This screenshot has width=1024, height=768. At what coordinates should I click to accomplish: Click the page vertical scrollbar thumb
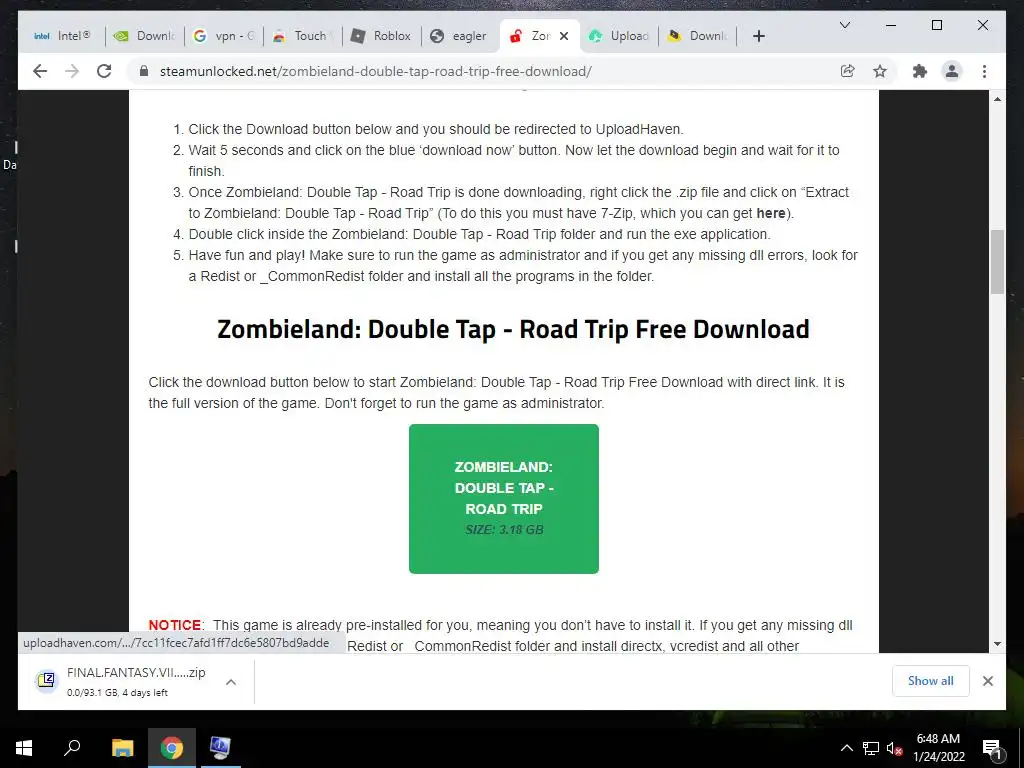[997, 262]
